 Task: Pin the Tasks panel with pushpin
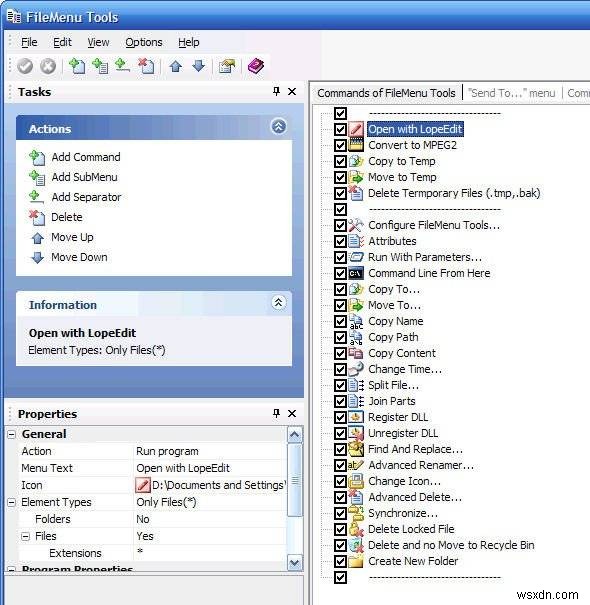[x=276, y=91]
